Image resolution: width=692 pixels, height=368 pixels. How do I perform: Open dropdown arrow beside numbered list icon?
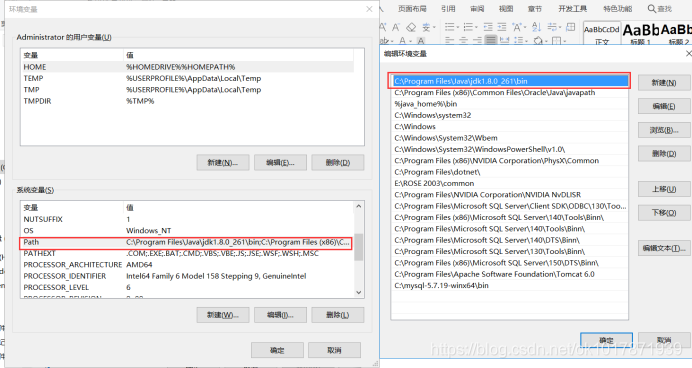pyautogui.click(x=476, y=27)
